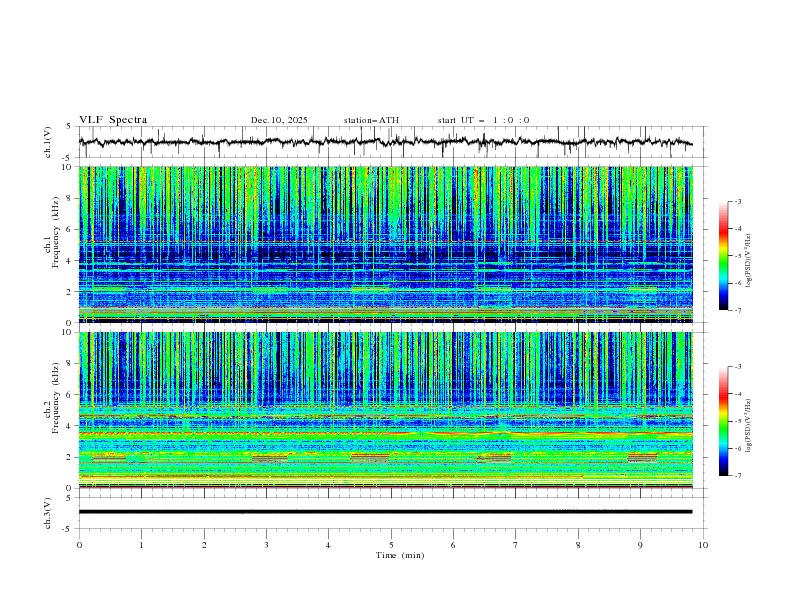Click the 8 minute tick label on time axis
This screenshot has height=612, width=792.
578,545
